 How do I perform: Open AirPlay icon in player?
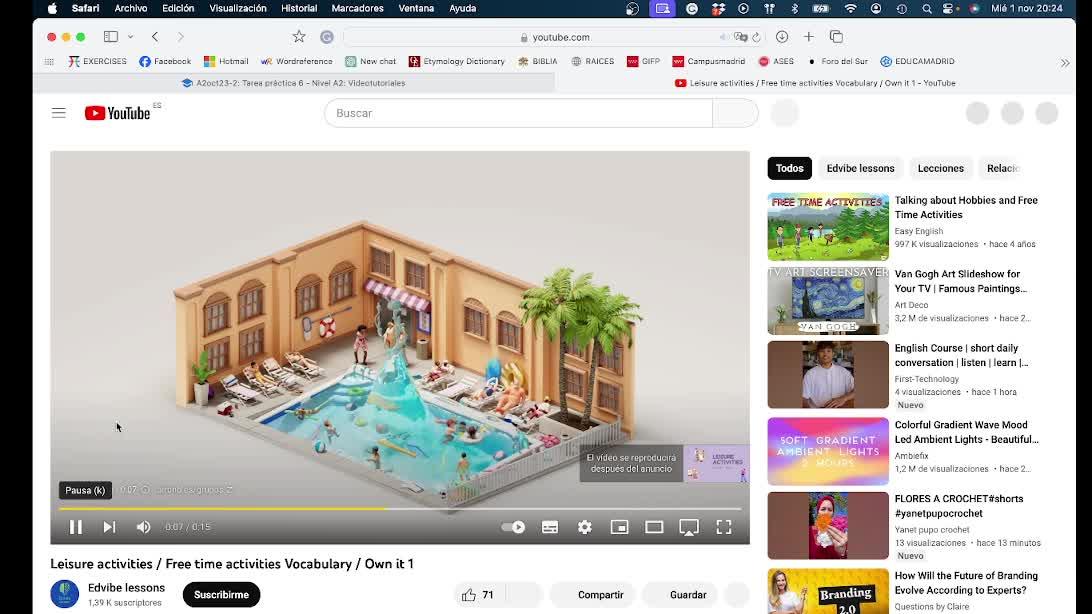[x=689, y=528]
